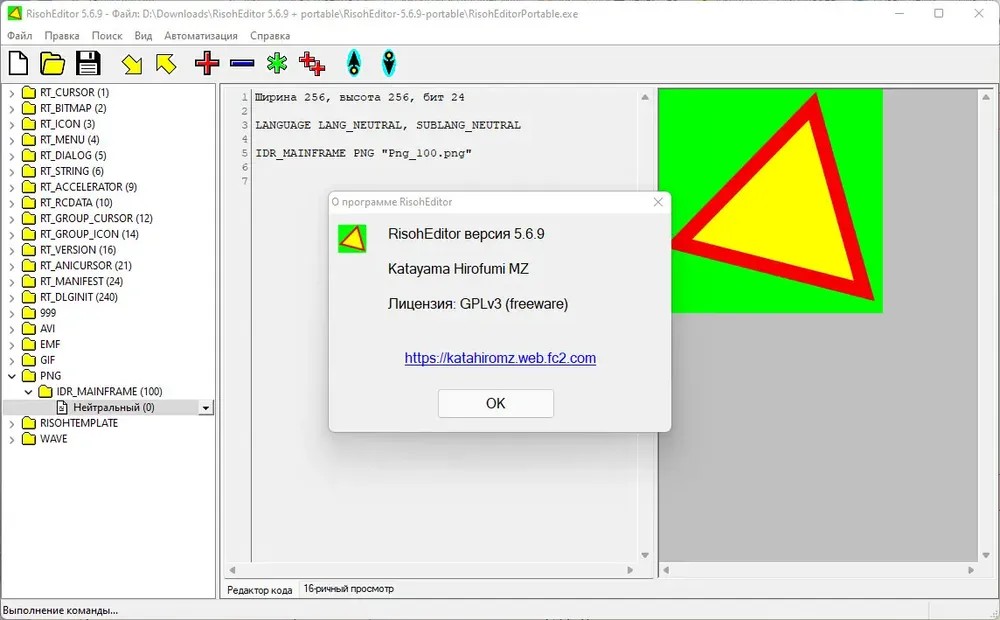Select the RT_GROUP_ICON (14) tree item
The height and width of the screenshot is (620, 1000).
click(89, 234)
